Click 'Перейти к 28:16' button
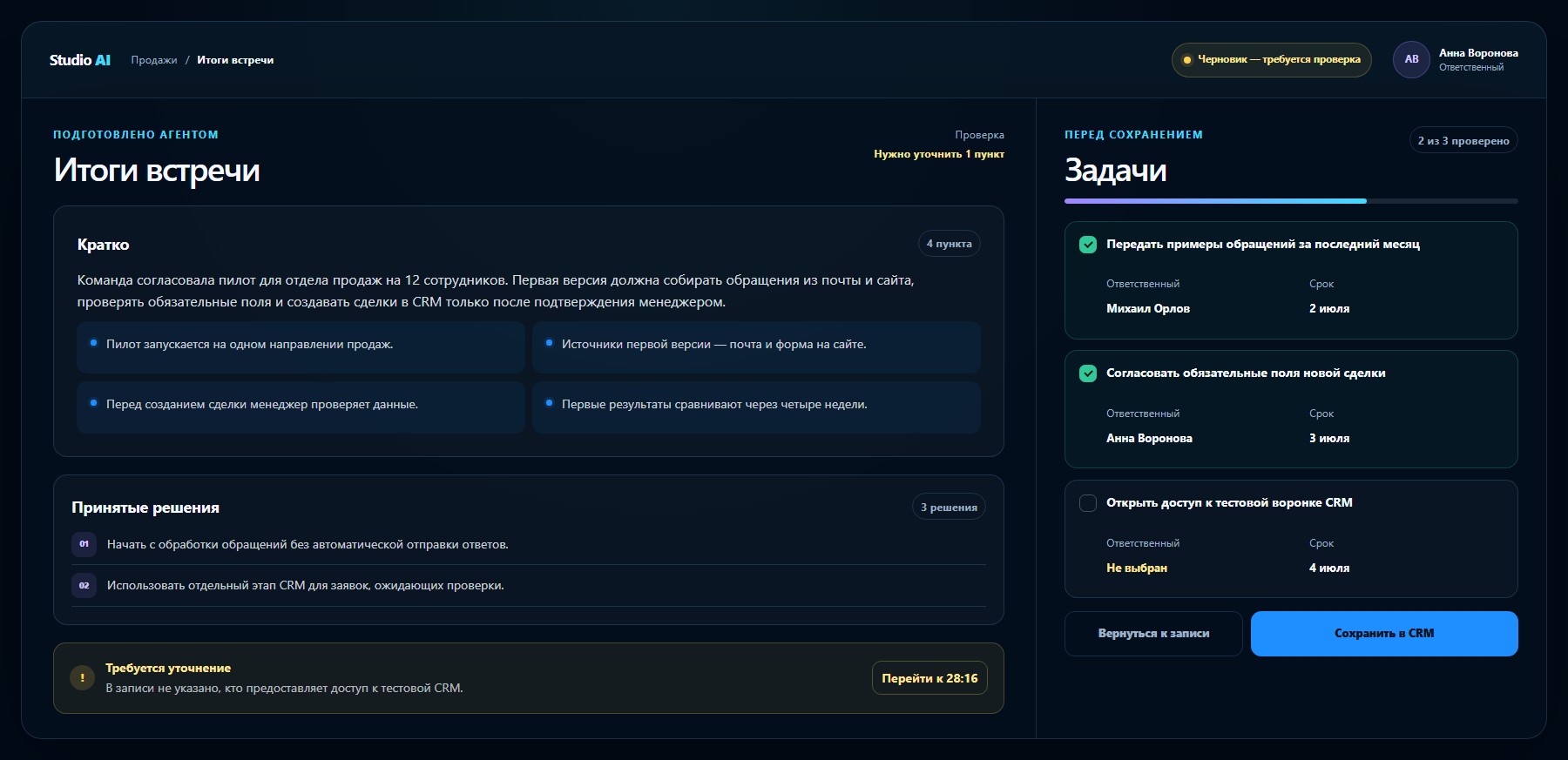The width and height of the screenshot is (1568, 760). (929, 678)
